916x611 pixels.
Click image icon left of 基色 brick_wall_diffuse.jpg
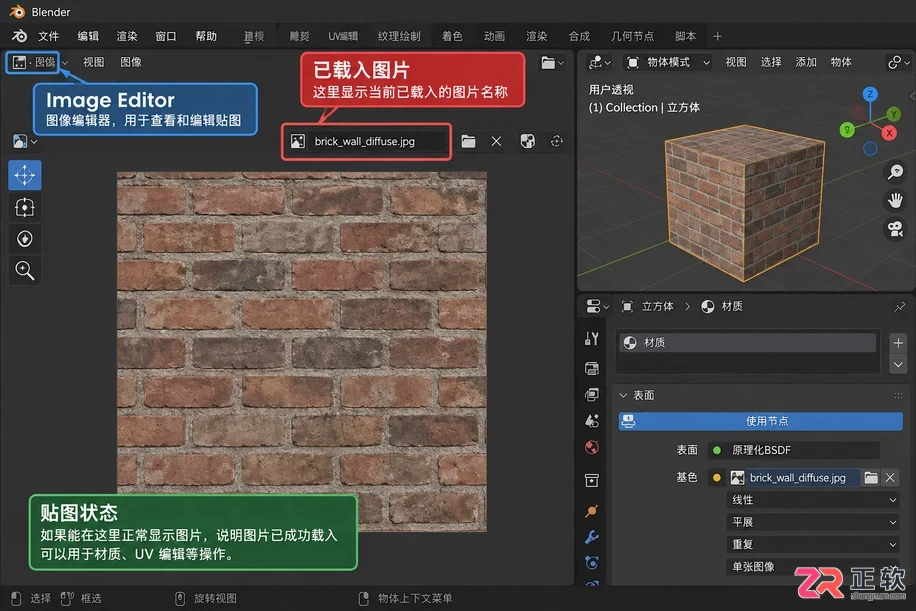[x=737, y=478]
